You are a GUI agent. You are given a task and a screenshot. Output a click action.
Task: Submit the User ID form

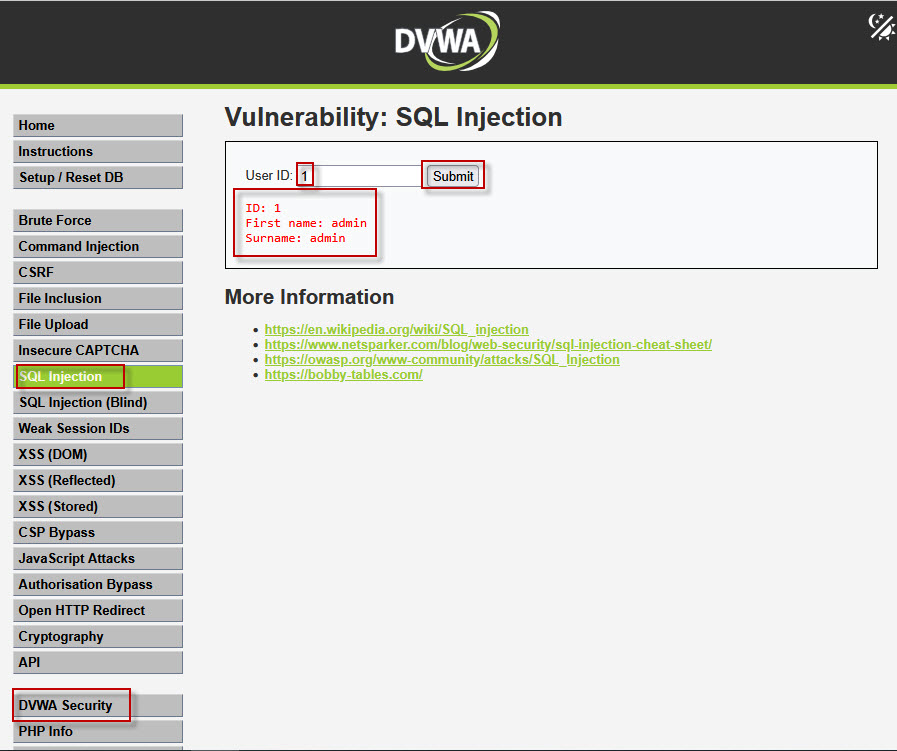coord(452,175)
